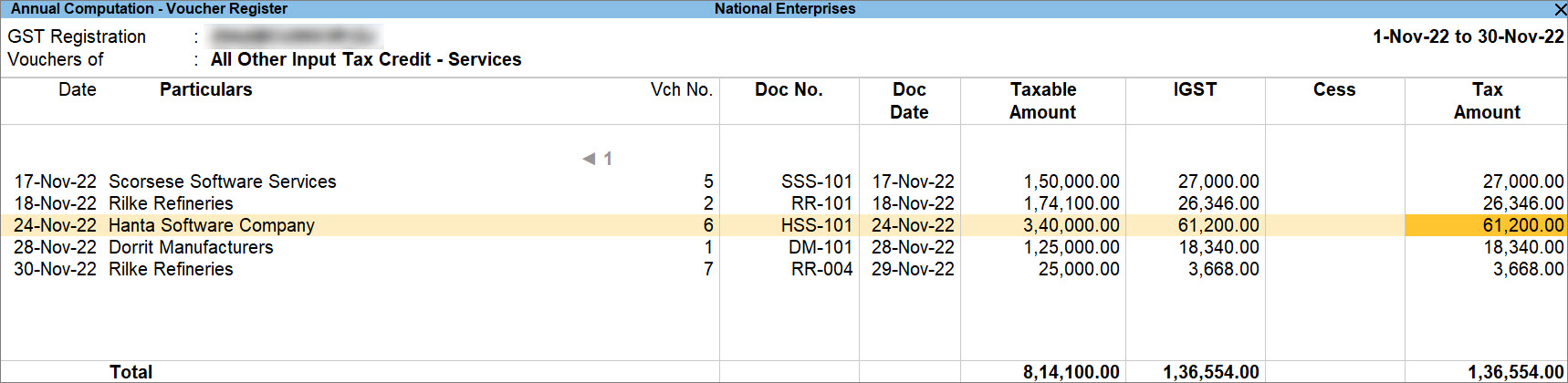1568x383 pixels.
Task: Select the 30-Nov-22 Rilke Refineries voucher
Action: [784, 269]
